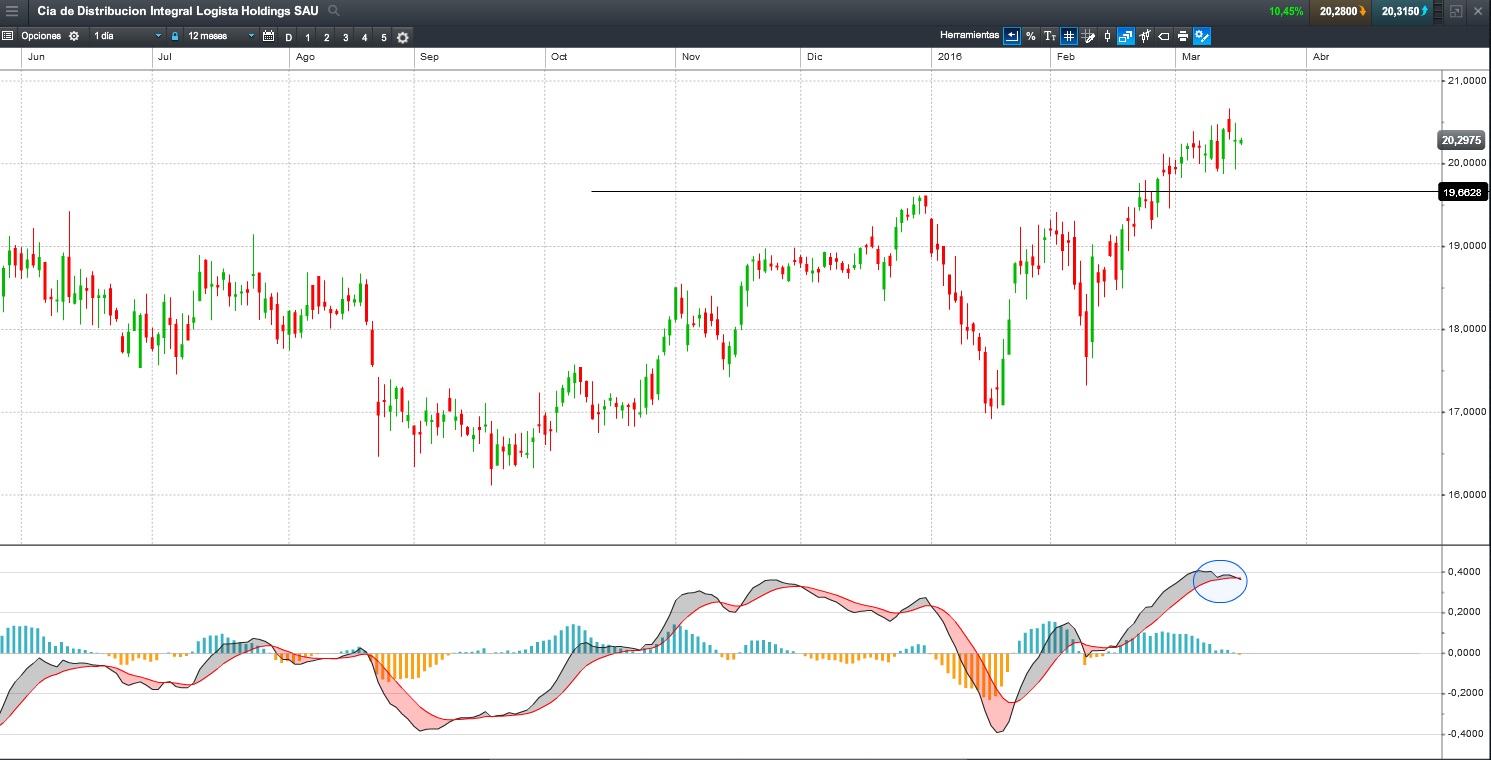Toggle the percentage scale tool
The image size is (1491, 760).
point(1030,36)
